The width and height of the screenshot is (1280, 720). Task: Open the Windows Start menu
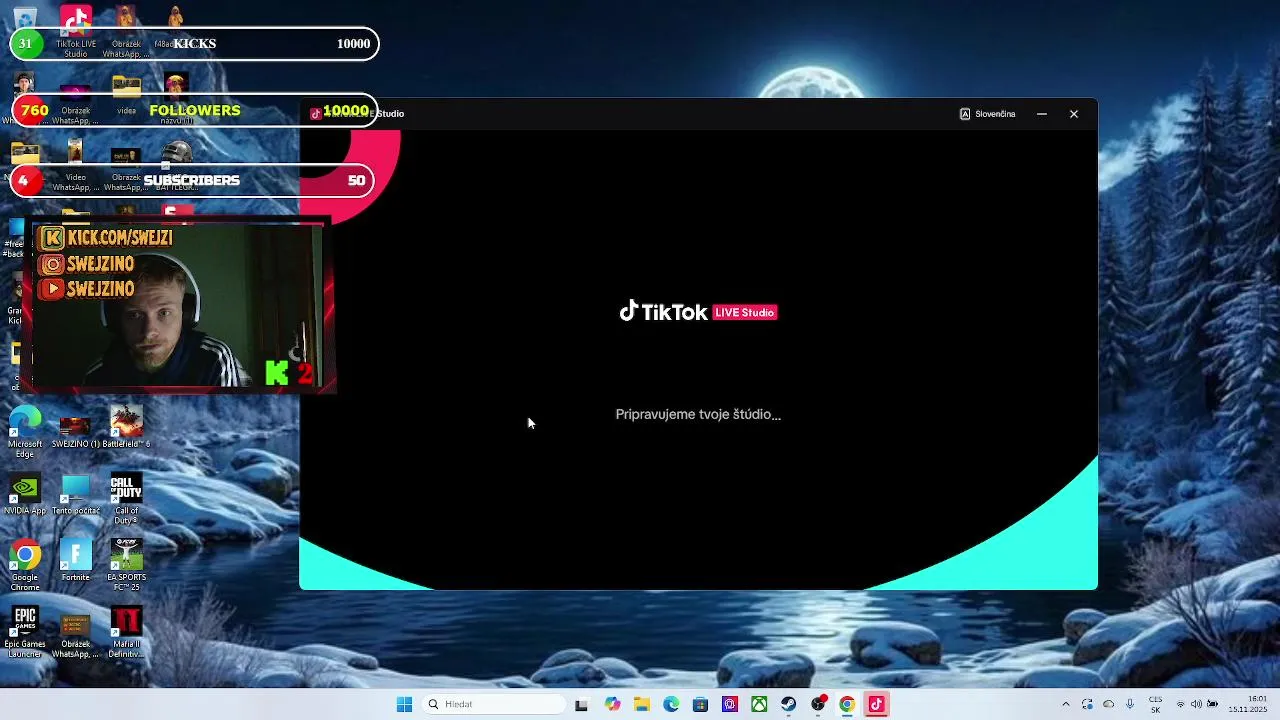click(404, 704)
